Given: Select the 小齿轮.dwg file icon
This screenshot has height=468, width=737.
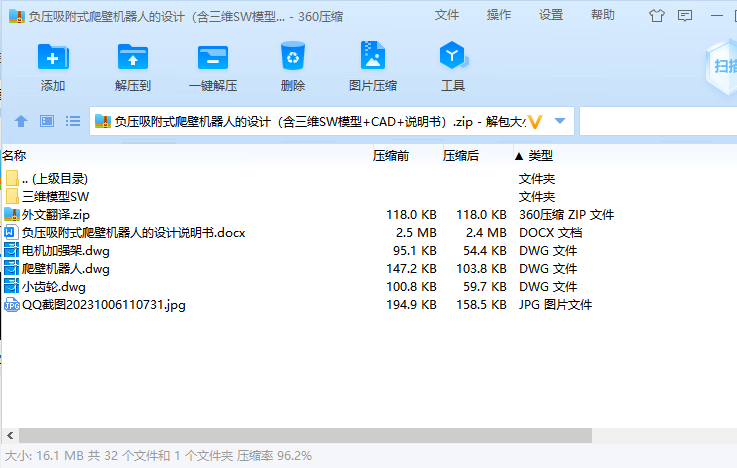Looking at the screenshot, I should 11,286.
